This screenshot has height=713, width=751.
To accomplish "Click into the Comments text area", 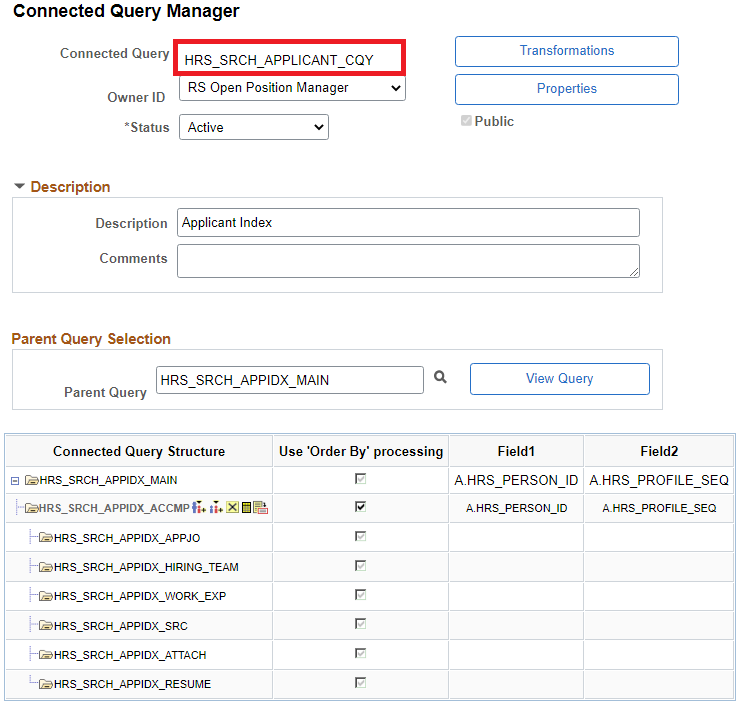I will [x=408, y=261].
